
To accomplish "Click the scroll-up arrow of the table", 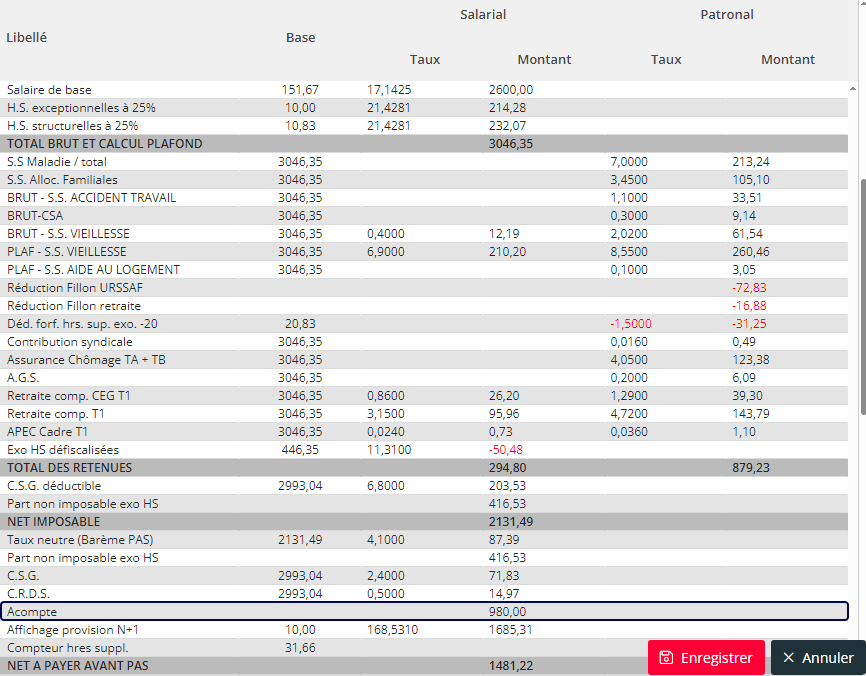I will 853,88.
